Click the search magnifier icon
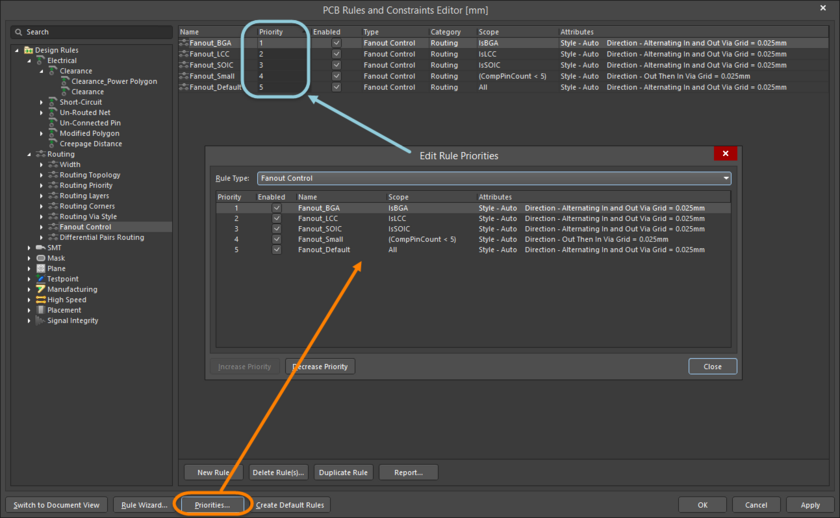 click(19, 32)
